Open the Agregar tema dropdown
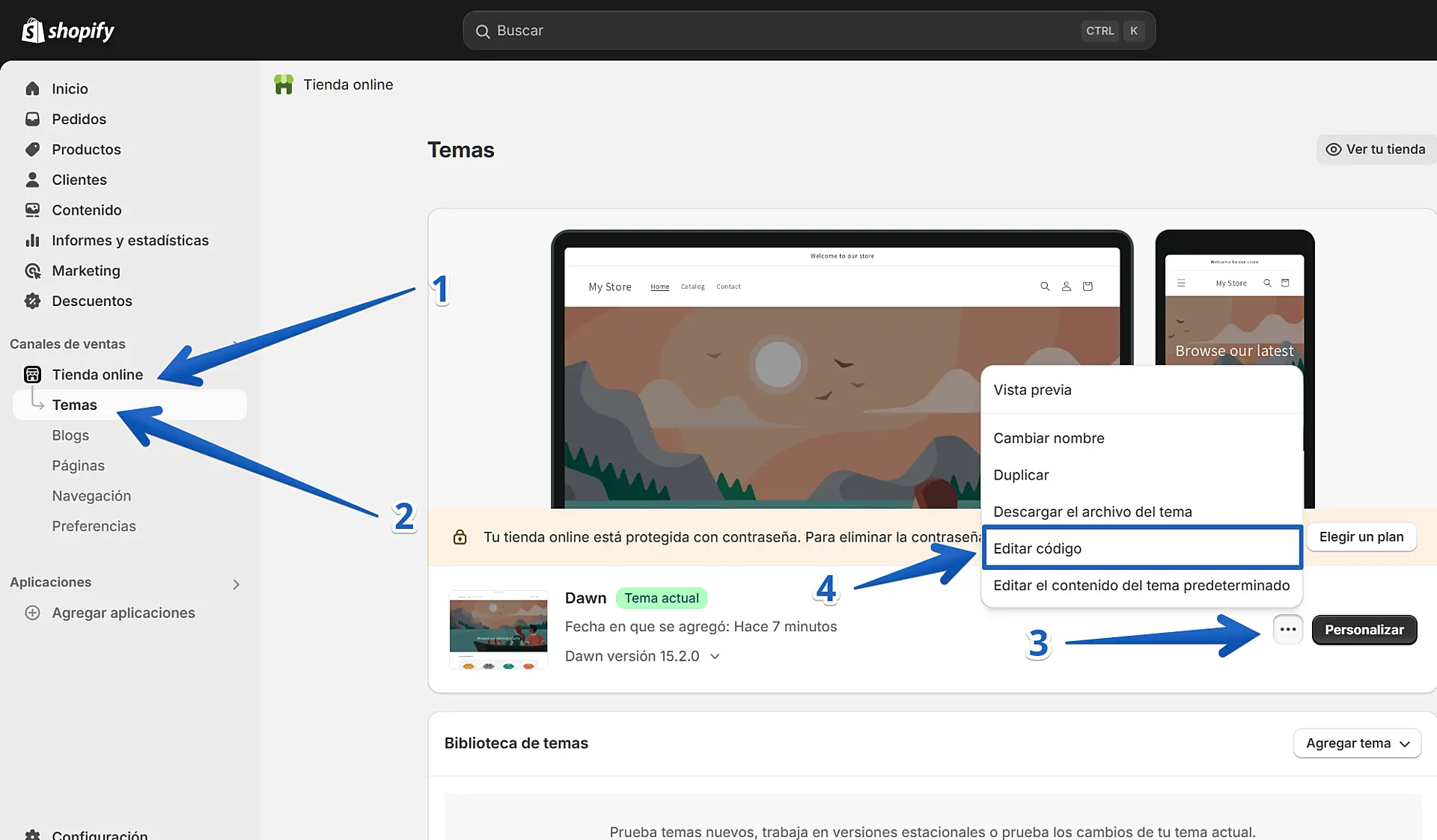The width and height of the screenshot is (1437, 840). pos(1356,744)
